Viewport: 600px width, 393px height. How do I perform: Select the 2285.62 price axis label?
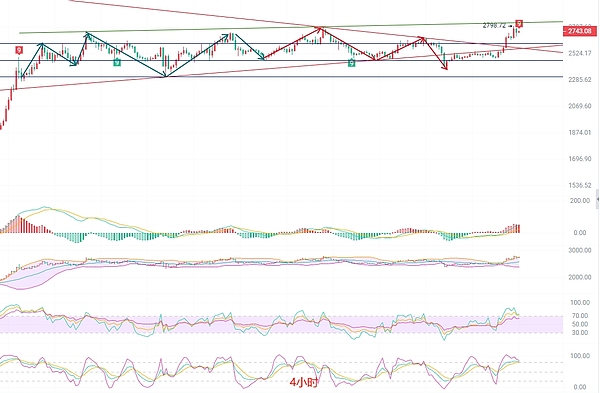(580, 80)
